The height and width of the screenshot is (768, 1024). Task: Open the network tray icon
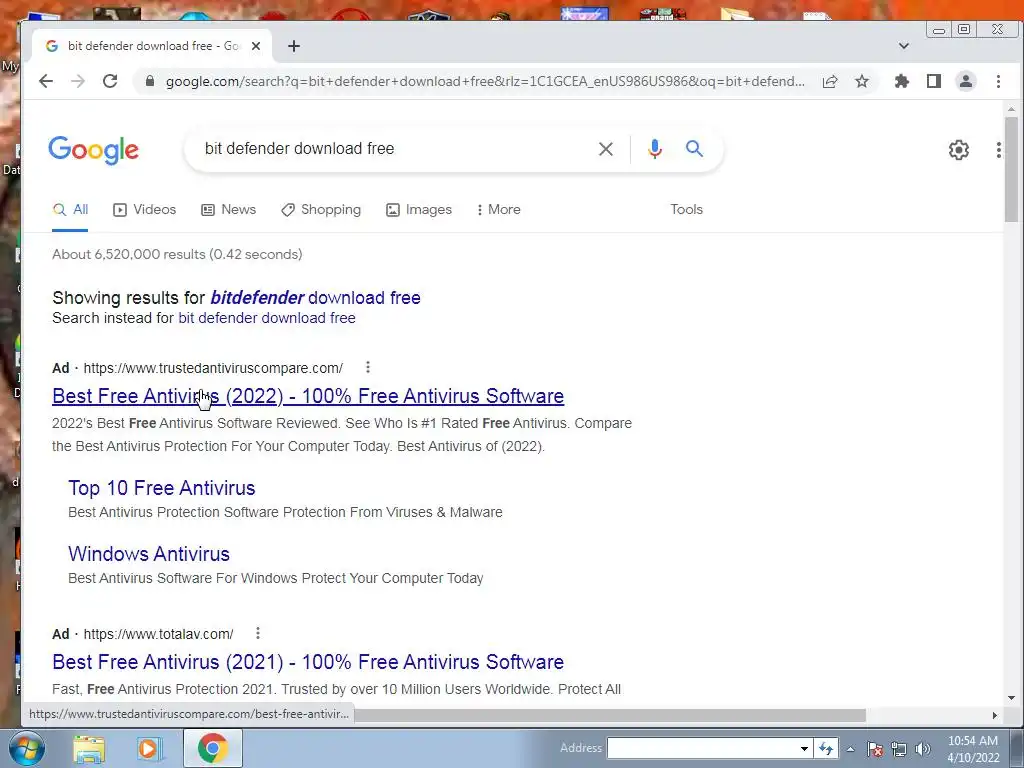tap(899, 749)
